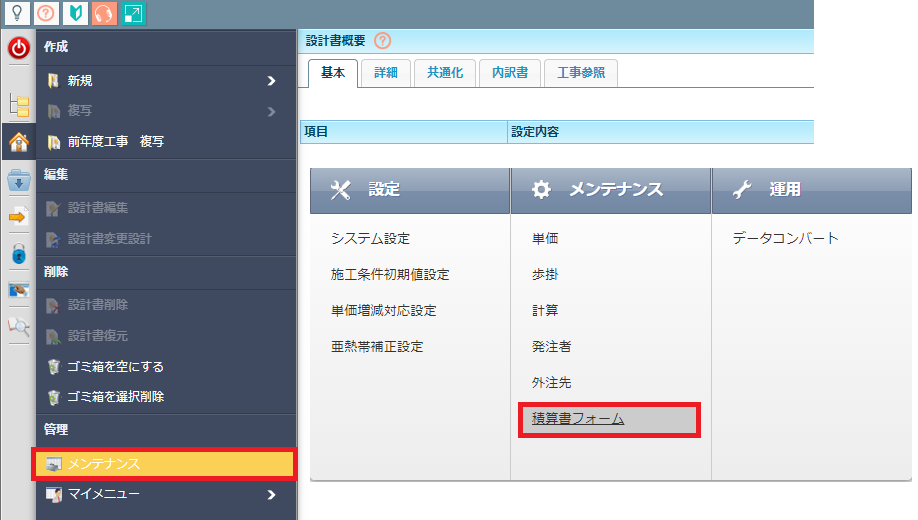Click the lightbulb hint icon

[17, 13]
